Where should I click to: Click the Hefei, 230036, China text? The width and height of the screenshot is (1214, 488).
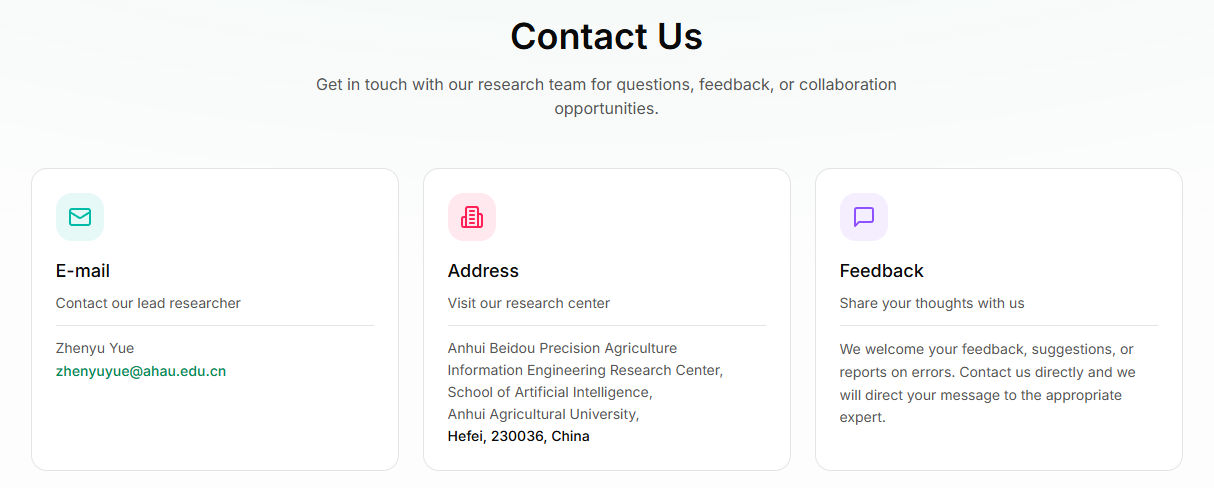click(518, 436)
